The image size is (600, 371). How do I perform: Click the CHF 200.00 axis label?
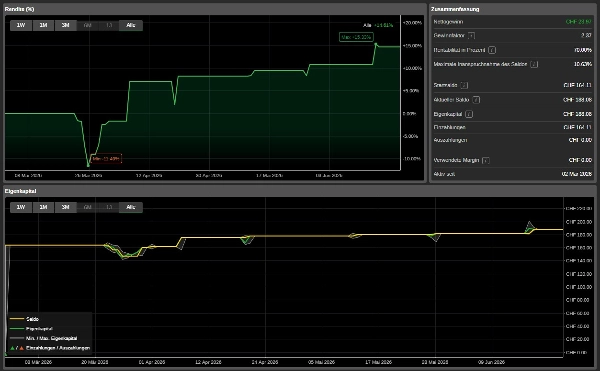click(x=579, y=222)
